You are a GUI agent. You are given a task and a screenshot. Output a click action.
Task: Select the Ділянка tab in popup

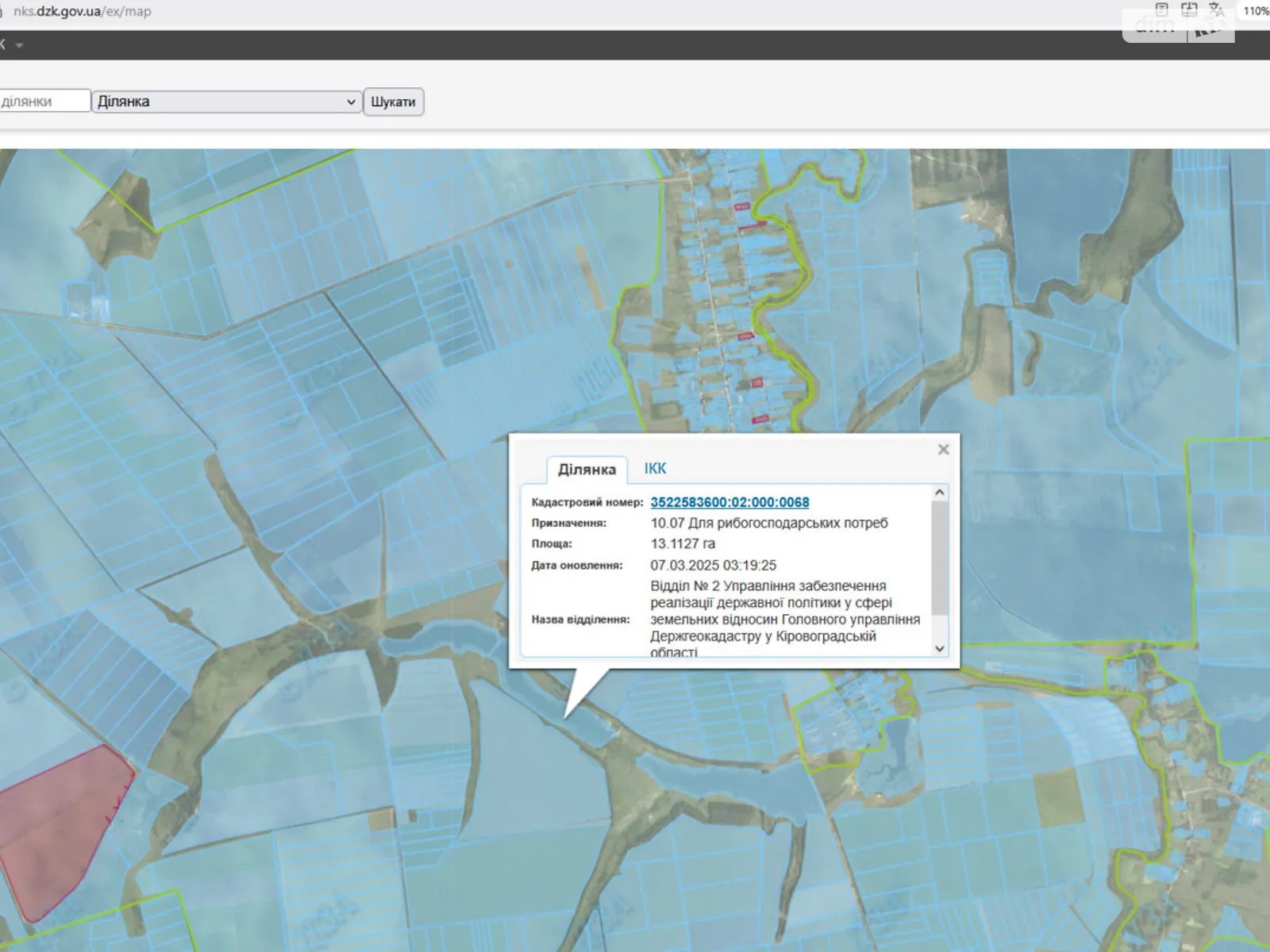coord(587,470)
